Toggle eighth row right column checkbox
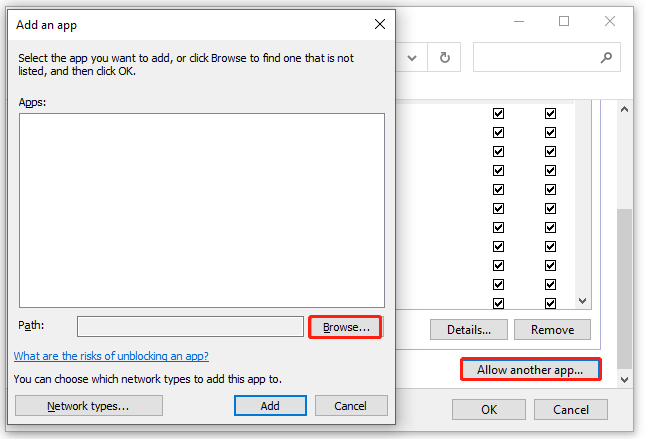 tap(550, 246)
